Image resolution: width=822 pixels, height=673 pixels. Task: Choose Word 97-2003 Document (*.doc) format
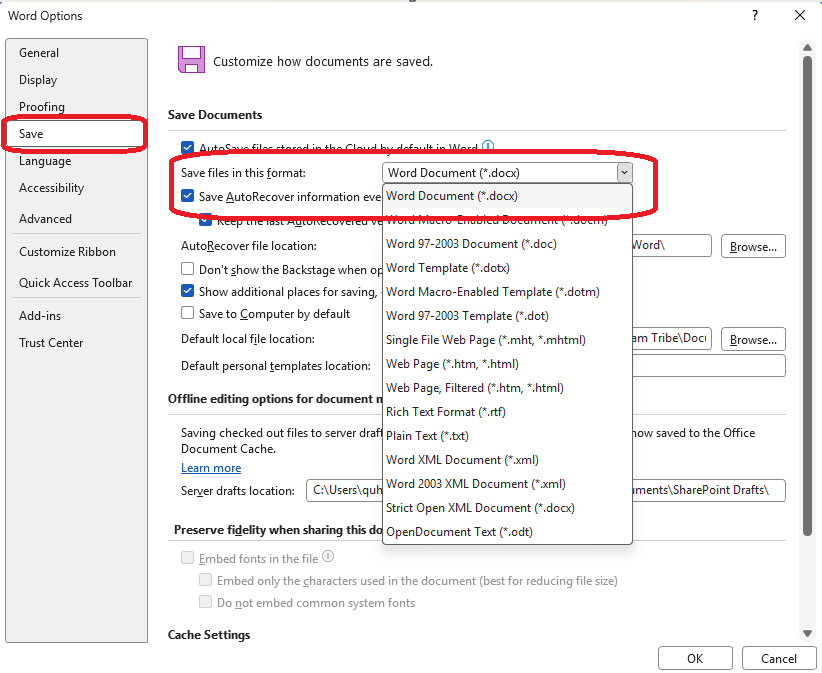[507, 244]
